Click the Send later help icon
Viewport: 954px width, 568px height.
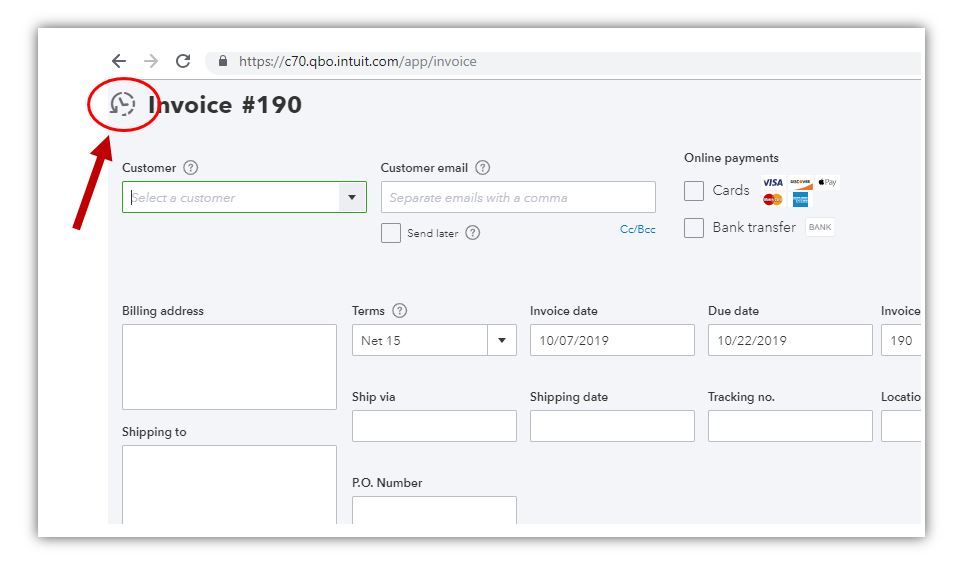click(473, 233)
